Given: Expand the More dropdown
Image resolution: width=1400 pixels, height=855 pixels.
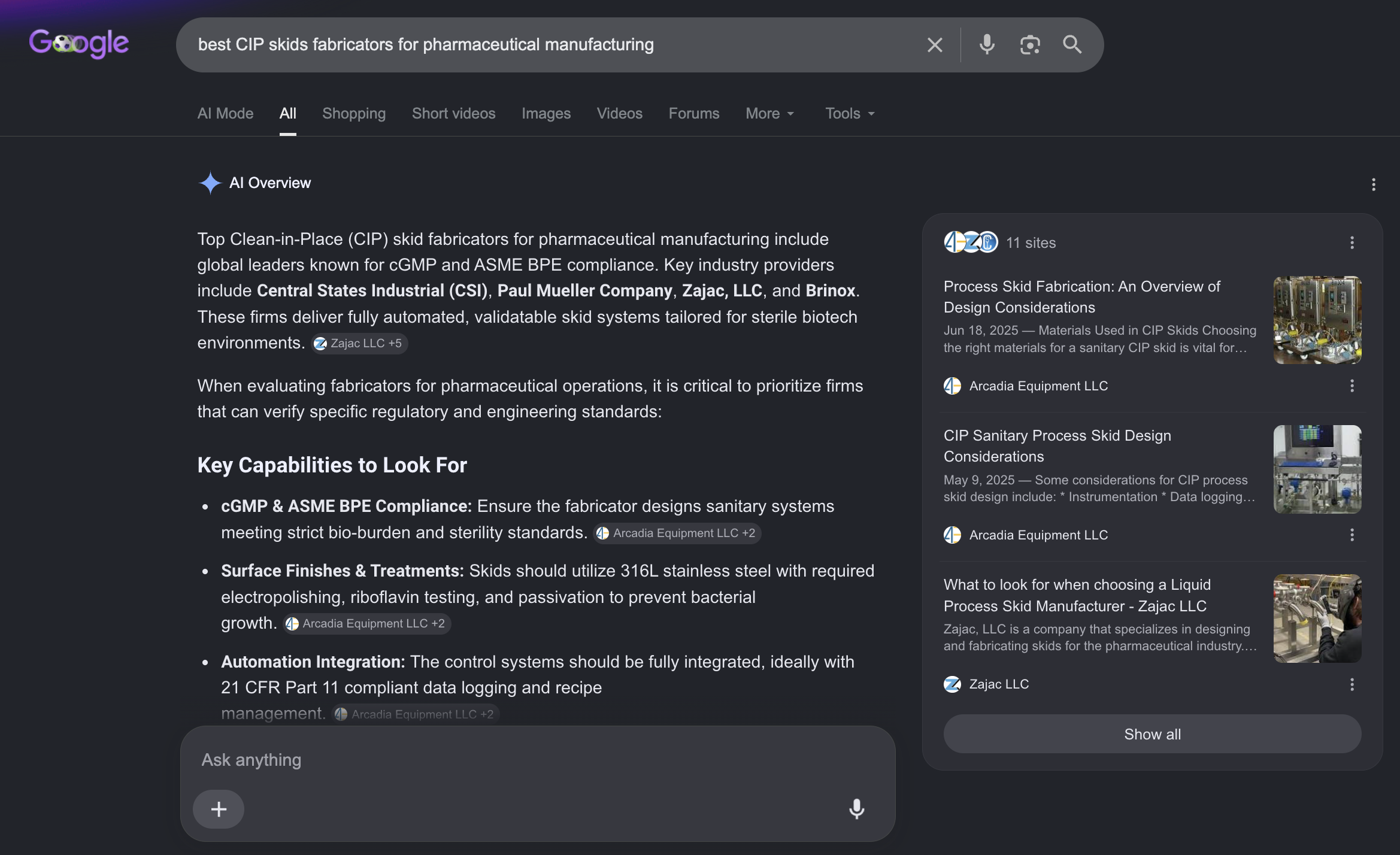Looking at the screenshot, I should pos(770,113).
